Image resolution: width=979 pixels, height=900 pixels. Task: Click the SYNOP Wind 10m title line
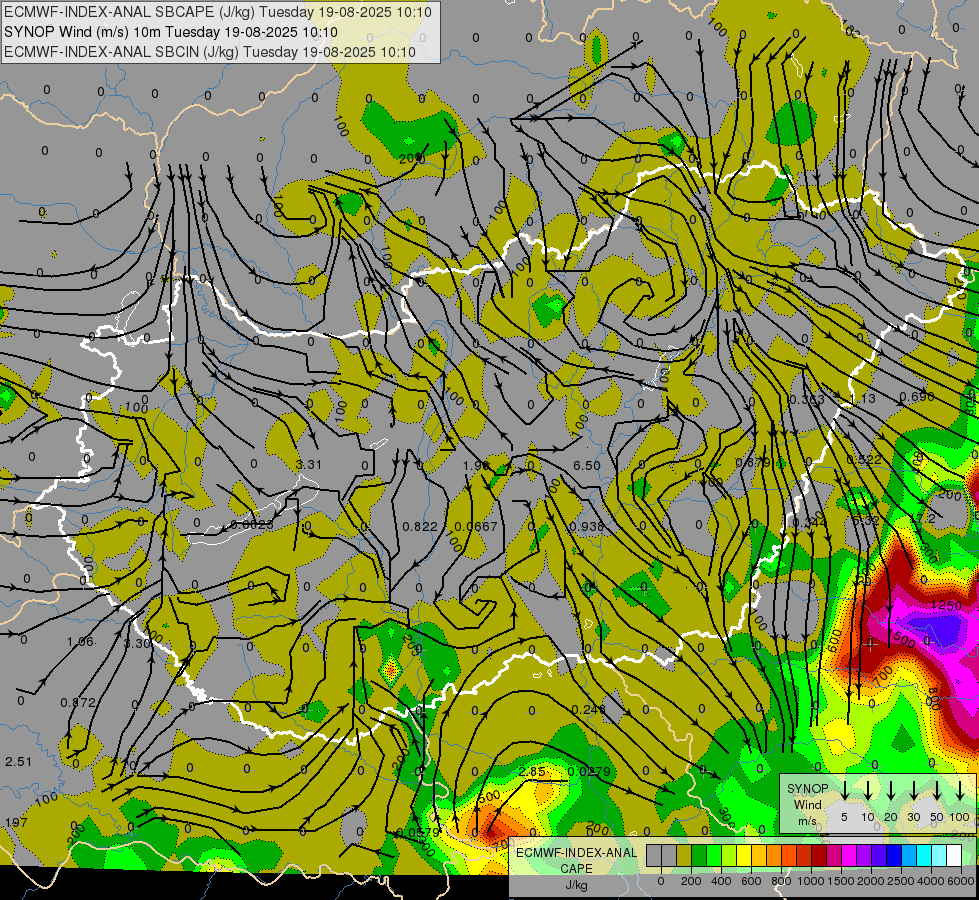(170, 32)
